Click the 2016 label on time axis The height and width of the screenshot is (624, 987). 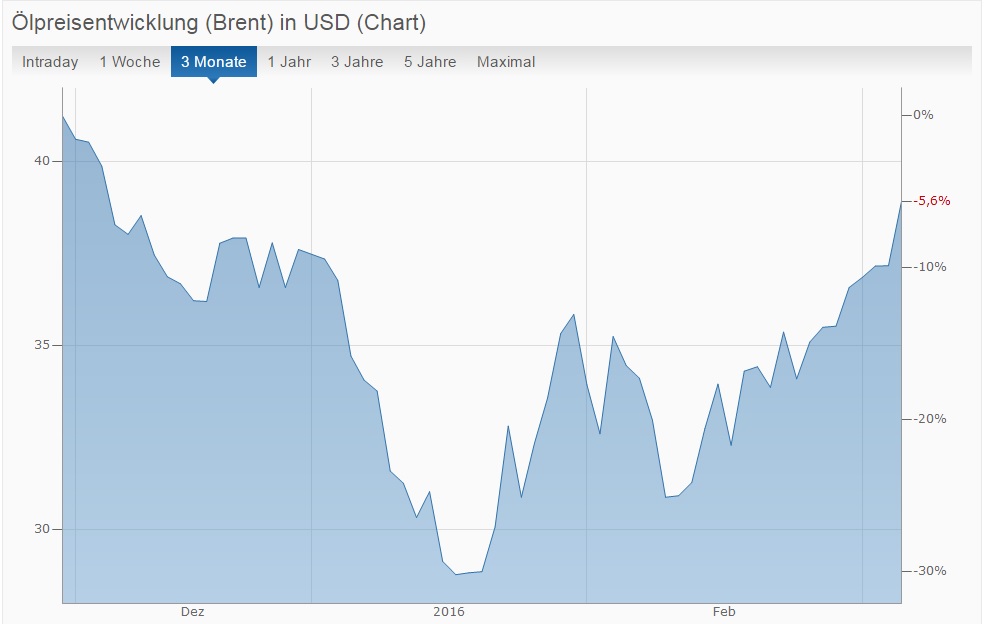click(x=449, y=611)
